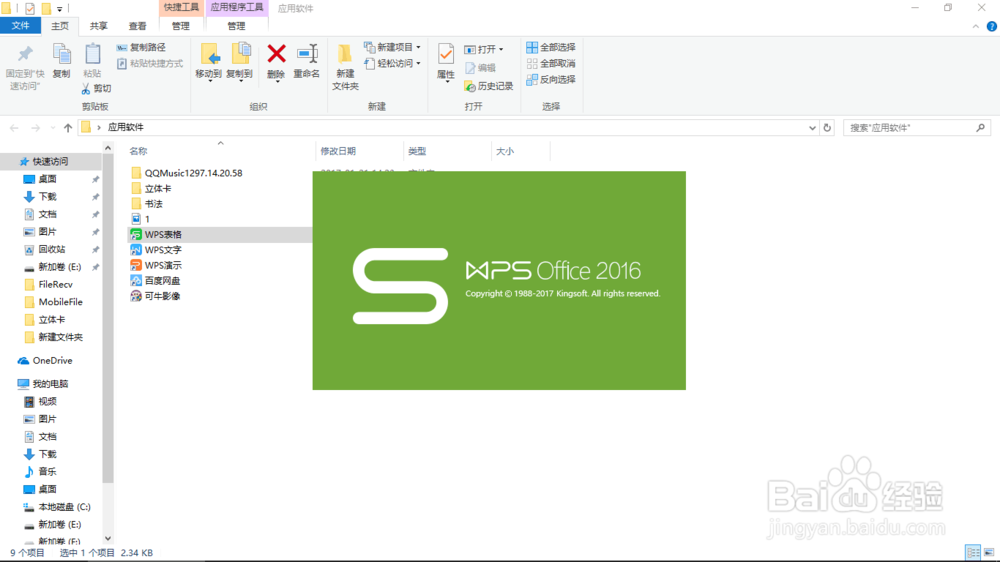
Task: Open the Move to dropdown arrow
Action: click(209, 82)
